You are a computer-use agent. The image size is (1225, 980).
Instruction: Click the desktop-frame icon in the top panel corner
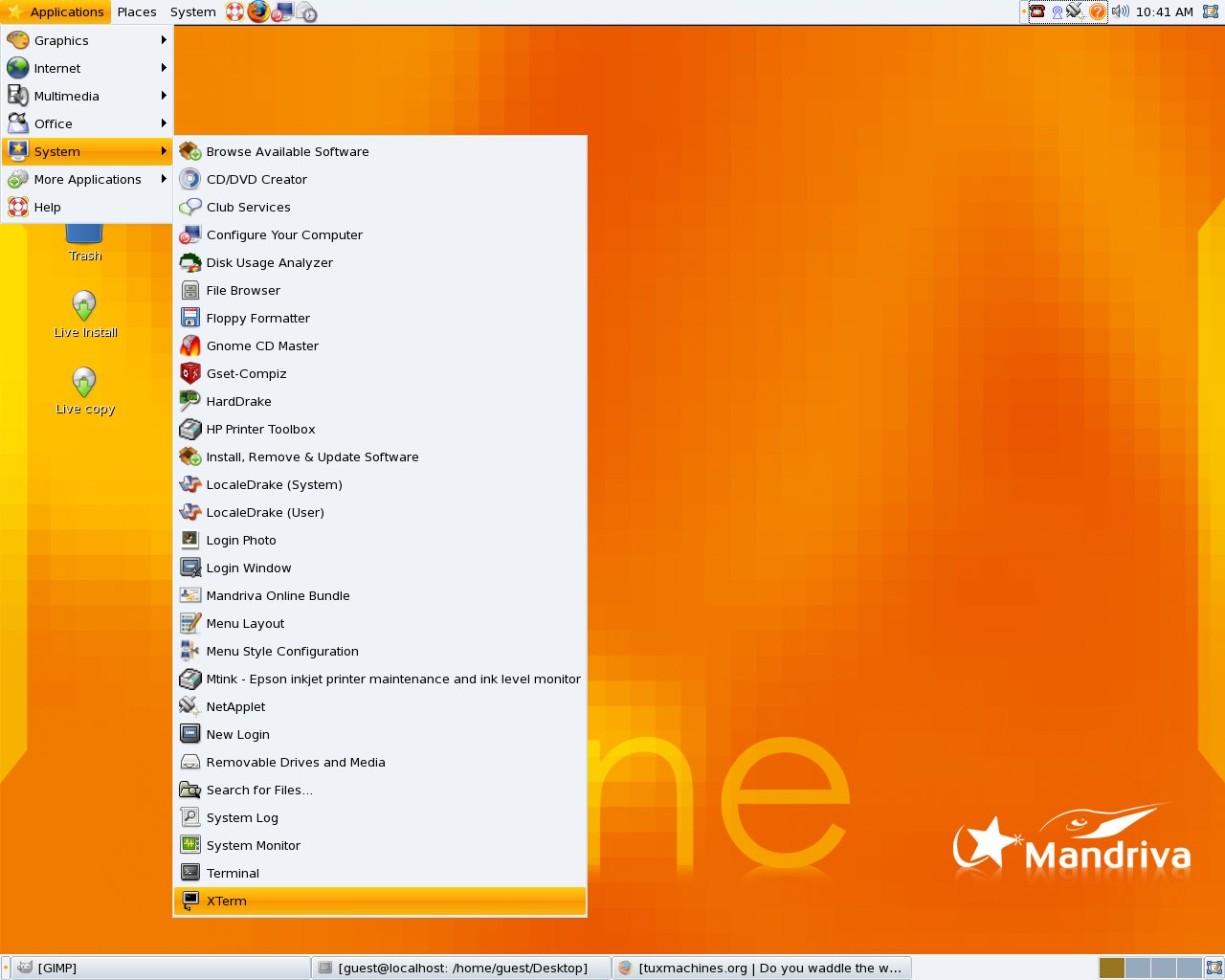[1211, 11]
